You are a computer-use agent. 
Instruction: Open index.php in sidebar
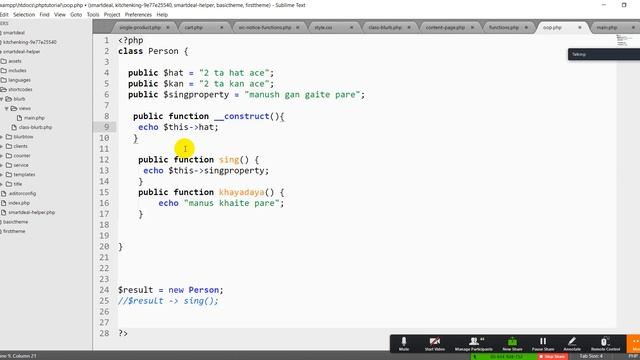tap(19, 203)
